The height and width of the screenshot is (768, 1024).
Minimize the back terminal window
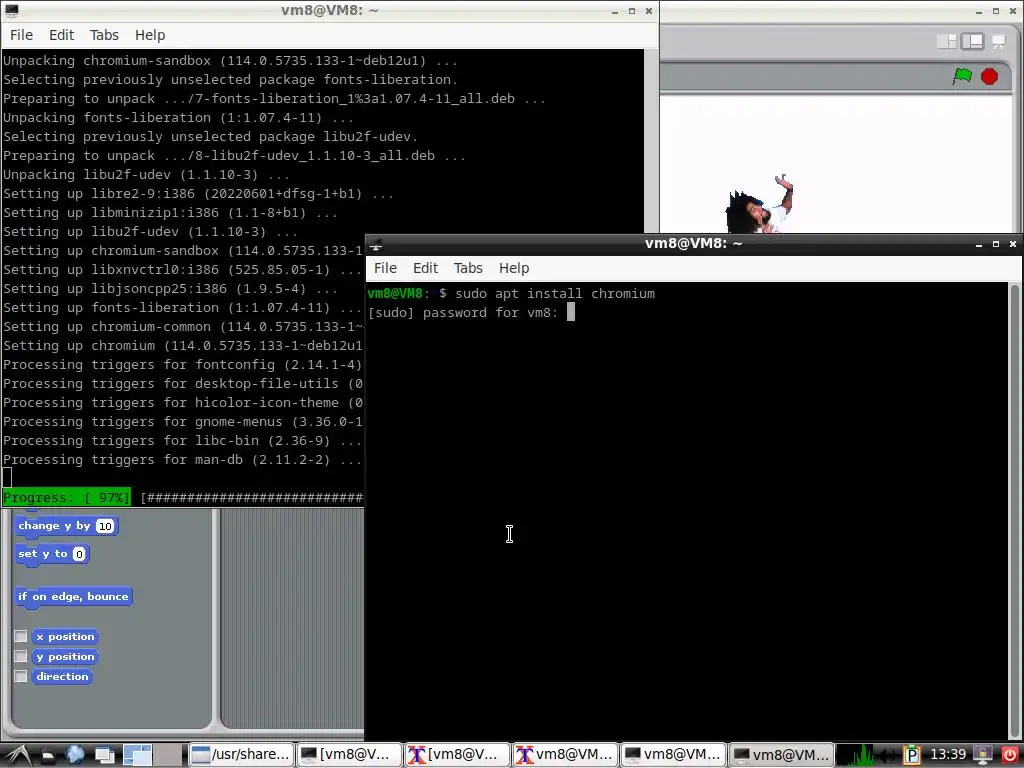[615, 11]
